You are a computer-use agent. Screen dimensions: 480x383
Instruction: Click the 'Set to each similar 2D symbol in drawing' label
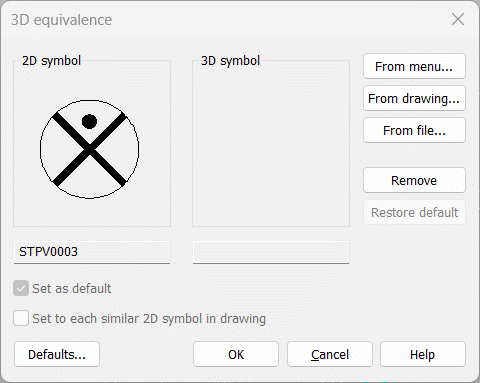point(149,319)
